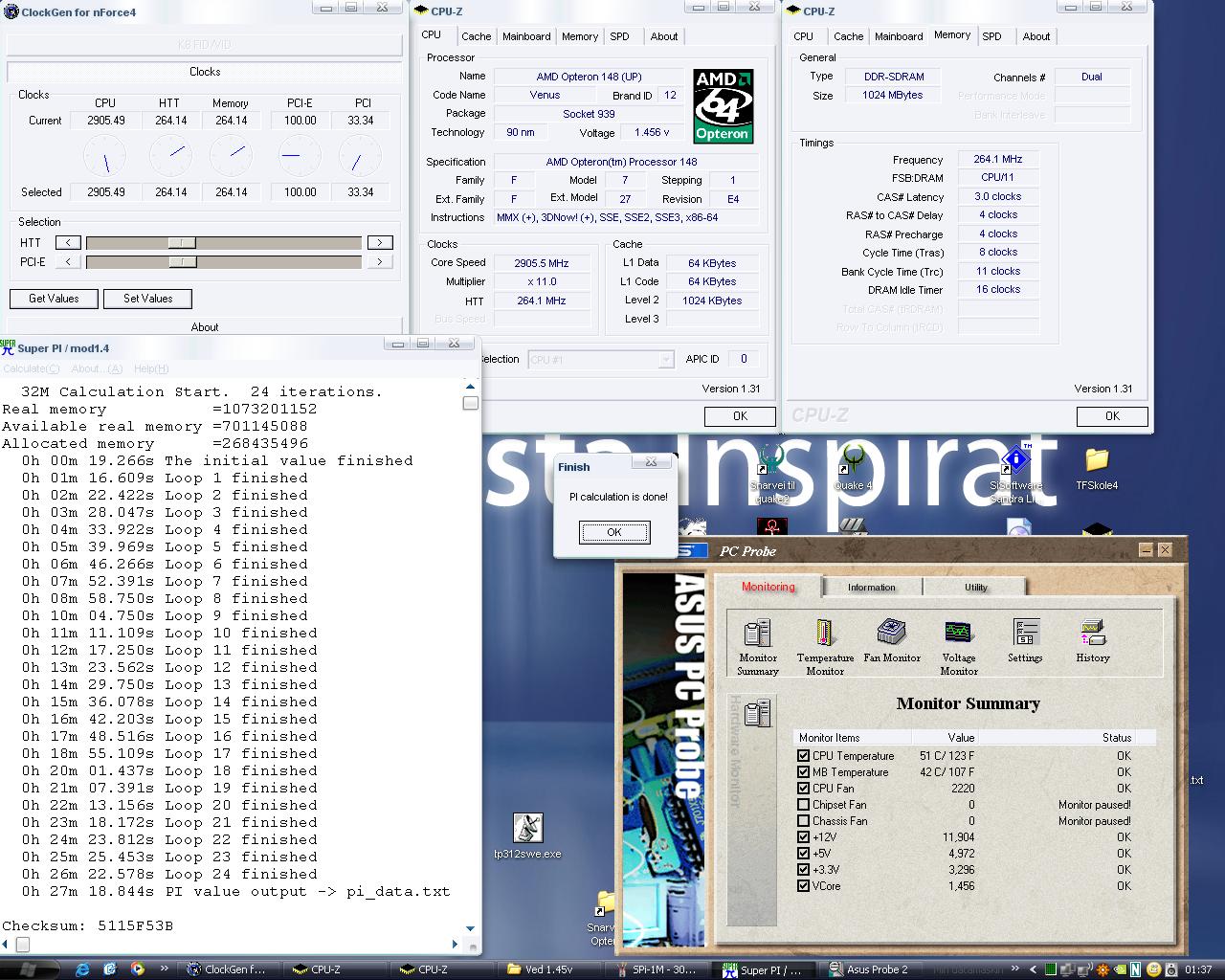Viewport: 1225px width, 980px height.
Task: Click Set Values in ClockGen
Action: point(148,299)
